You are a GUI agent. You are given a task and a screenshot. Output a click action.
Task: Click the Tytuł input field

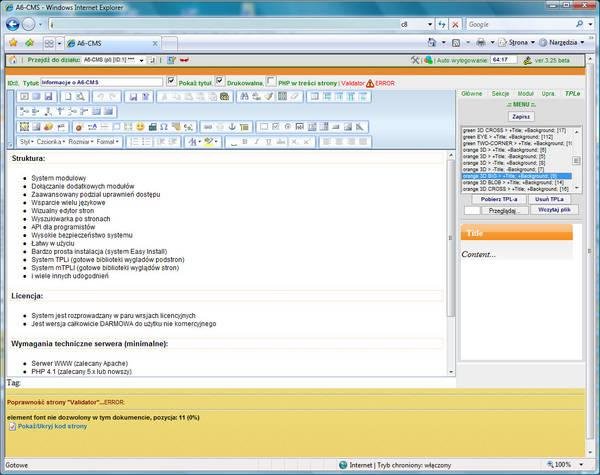tap(101, 82)
